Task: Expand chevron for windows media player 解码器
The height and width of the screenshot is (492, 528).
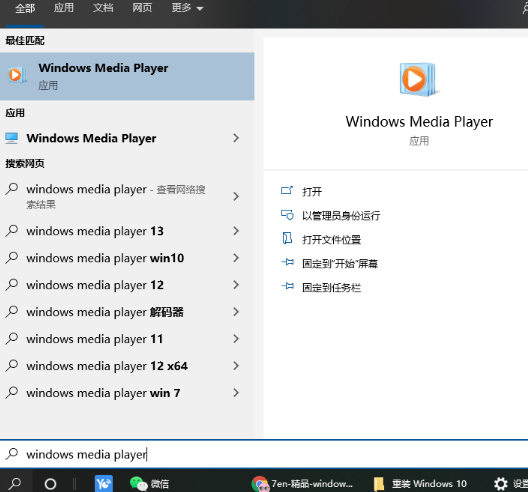Action: (236, 312)
